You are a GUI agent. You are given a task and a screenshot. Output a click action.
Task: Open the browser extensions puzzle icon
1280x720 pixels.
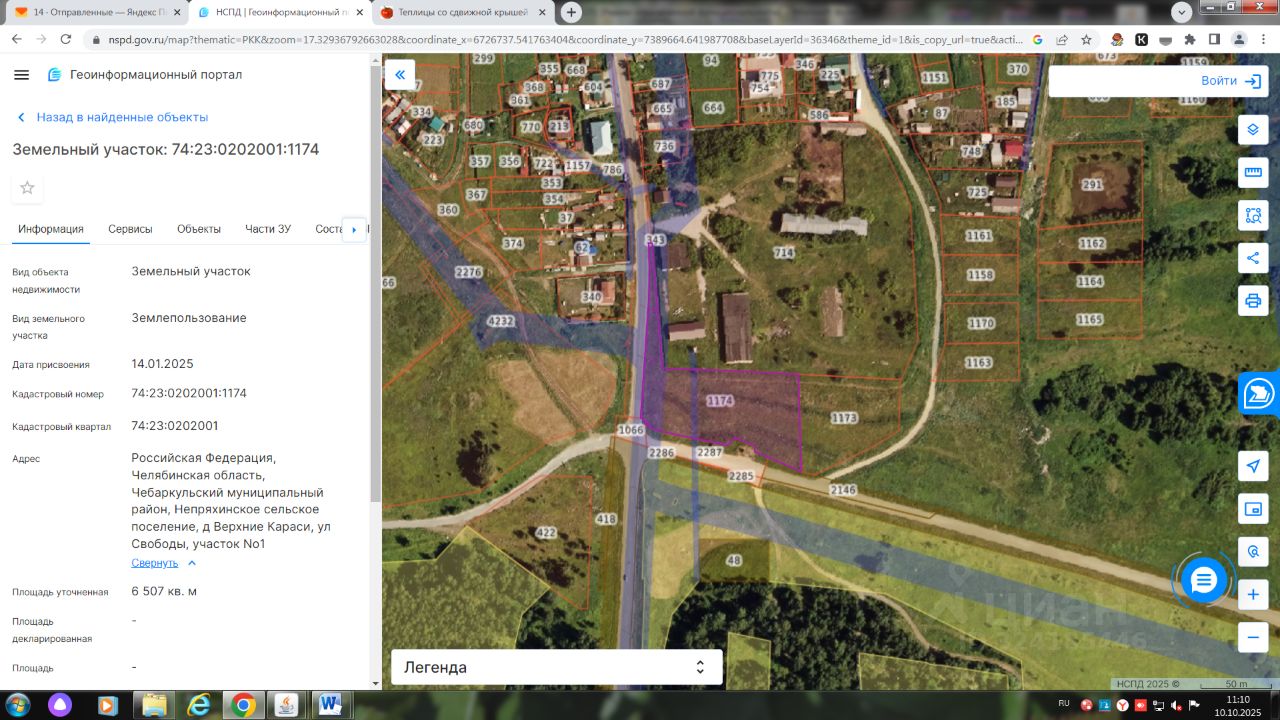tap(1189, 40)
